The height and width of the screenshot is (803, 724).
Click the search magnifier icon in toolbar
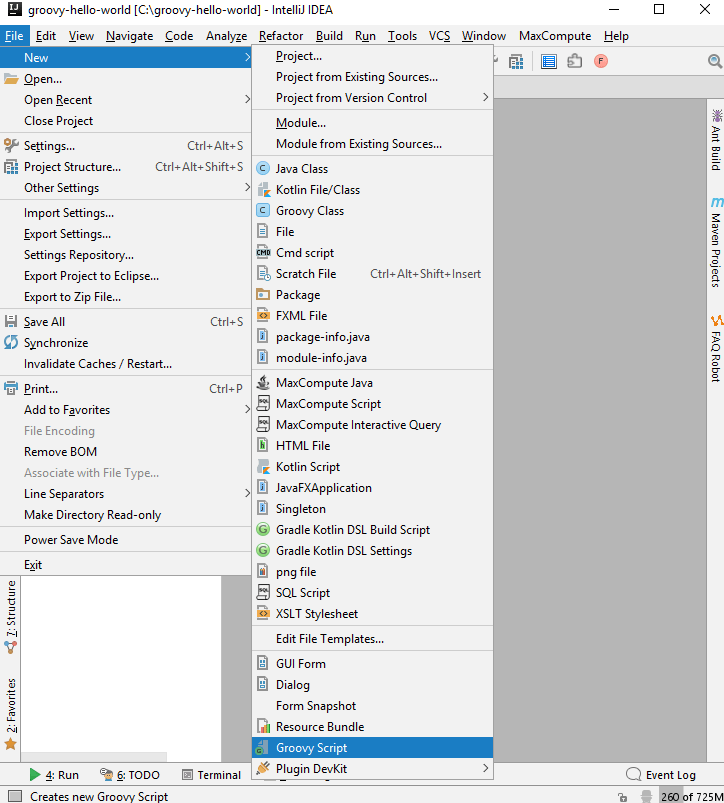pyautogui.click(x=714, y=61)
